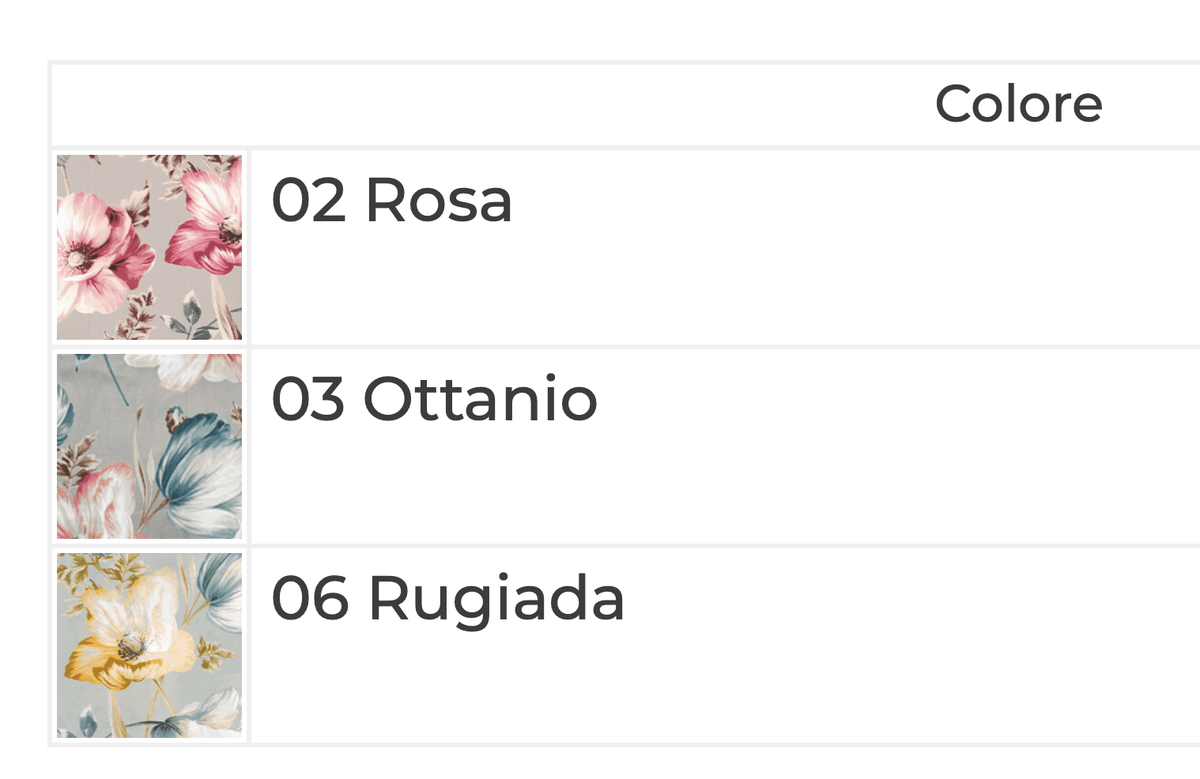Image resolution: width=1200 pixels, height=779 pixels.
Task: Click the number 02 before Rosa
Action: (x=309, y=200)
